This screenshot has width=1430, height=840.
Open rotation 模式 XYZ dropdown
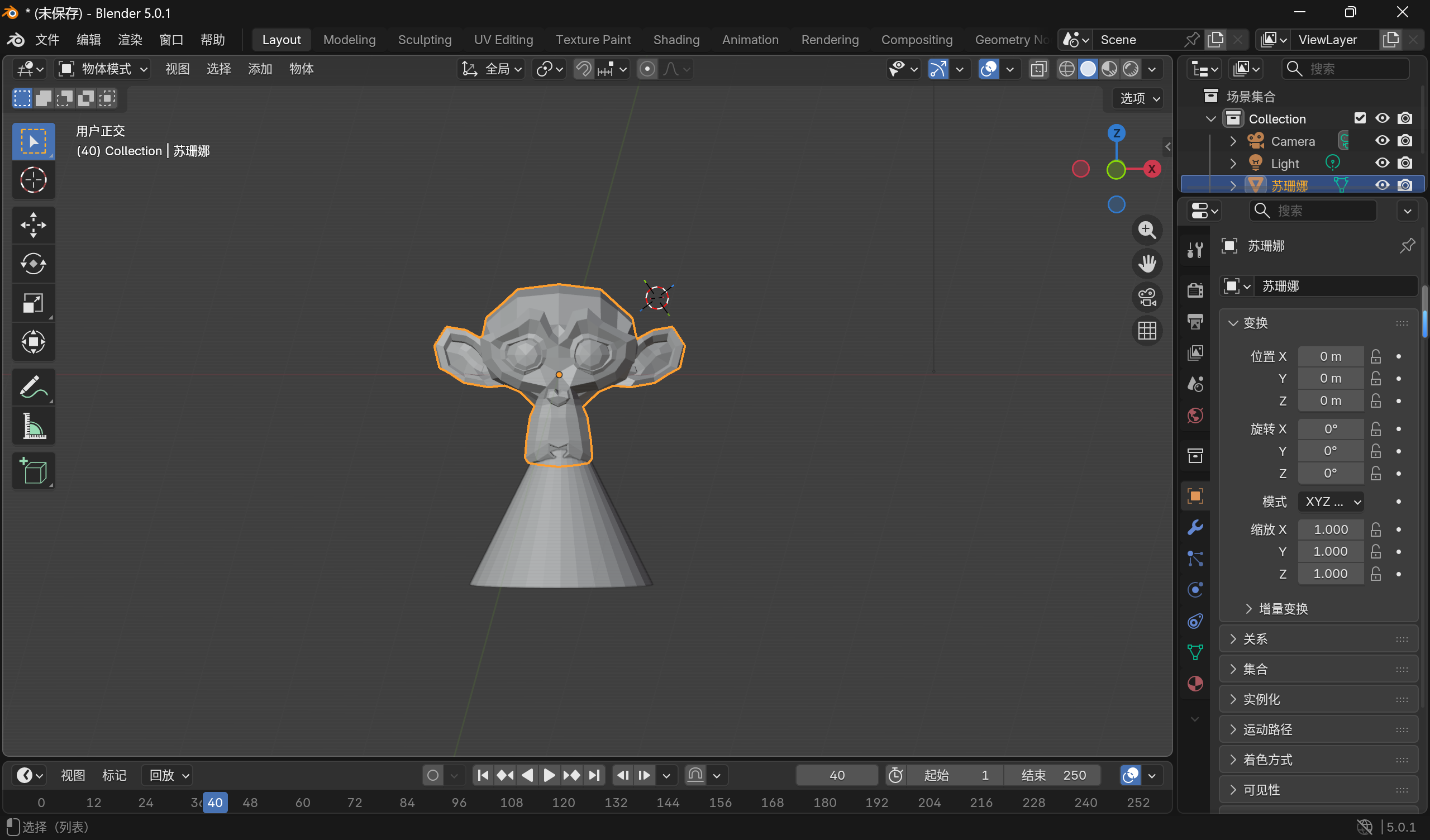(x=1331, y=502)
